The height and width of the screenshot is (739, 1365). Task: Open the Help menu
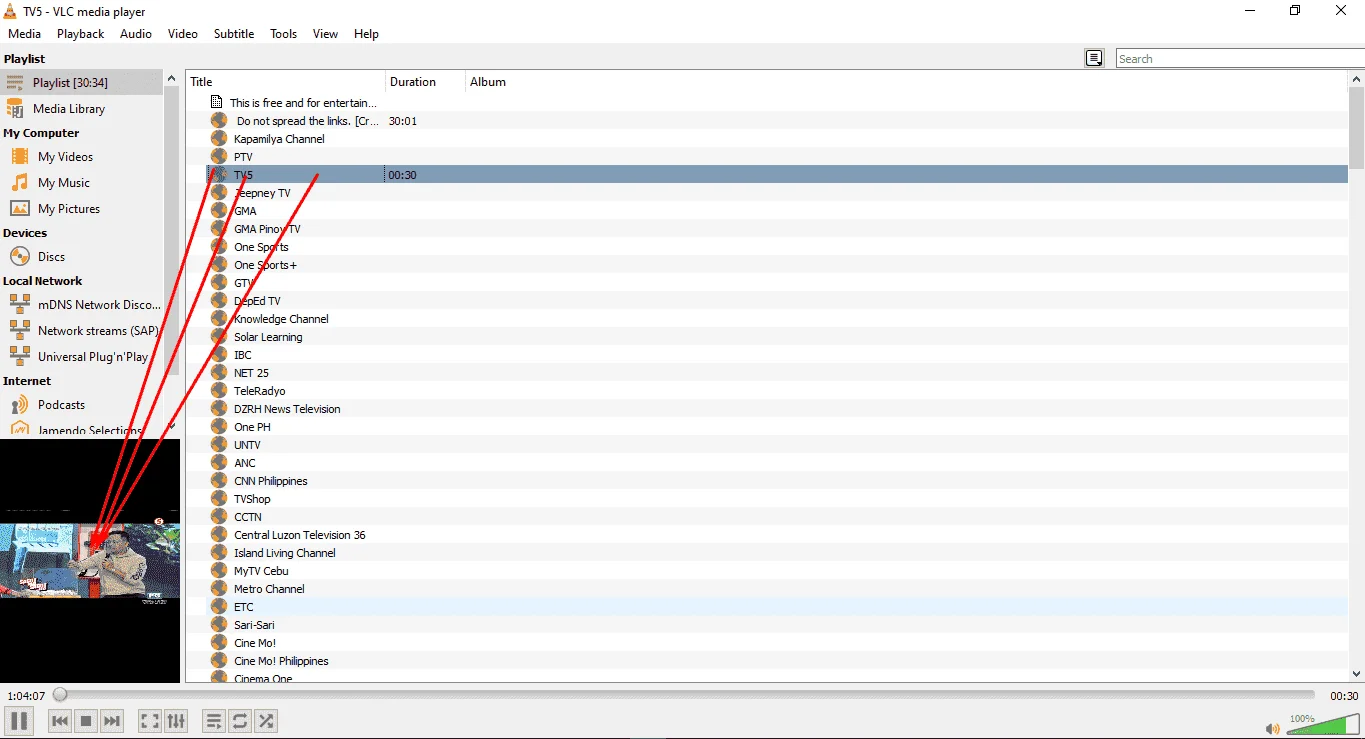click(x=366, y=34)
